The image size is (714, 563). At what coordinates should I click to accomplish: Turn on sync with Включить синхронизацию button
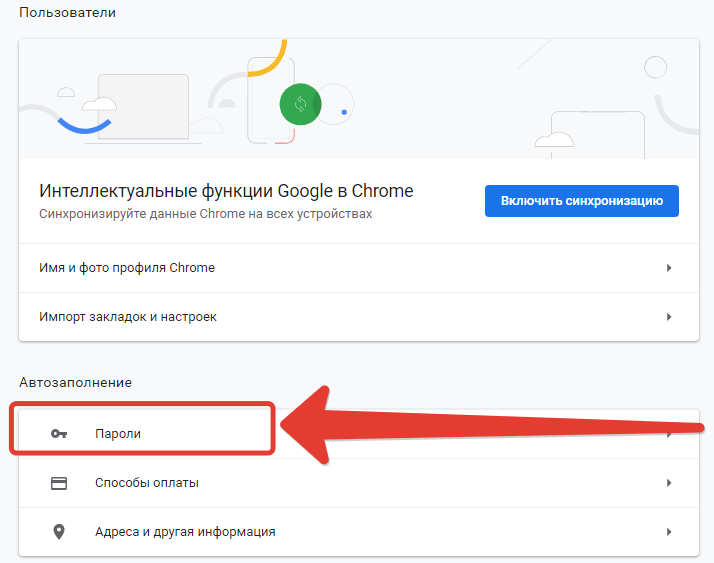pyautogui.click(x=581, y=201)
